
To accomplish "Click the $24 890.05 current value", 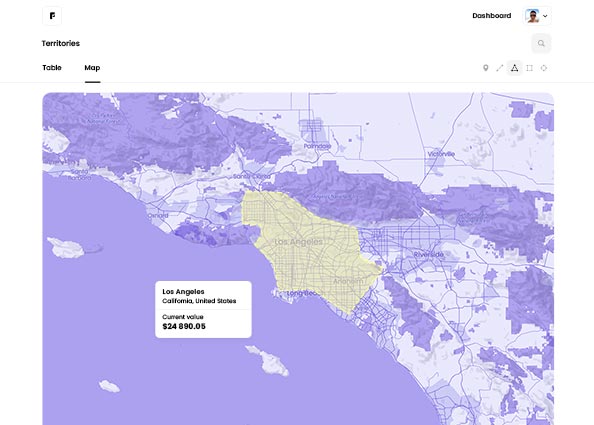I will 184,327.
